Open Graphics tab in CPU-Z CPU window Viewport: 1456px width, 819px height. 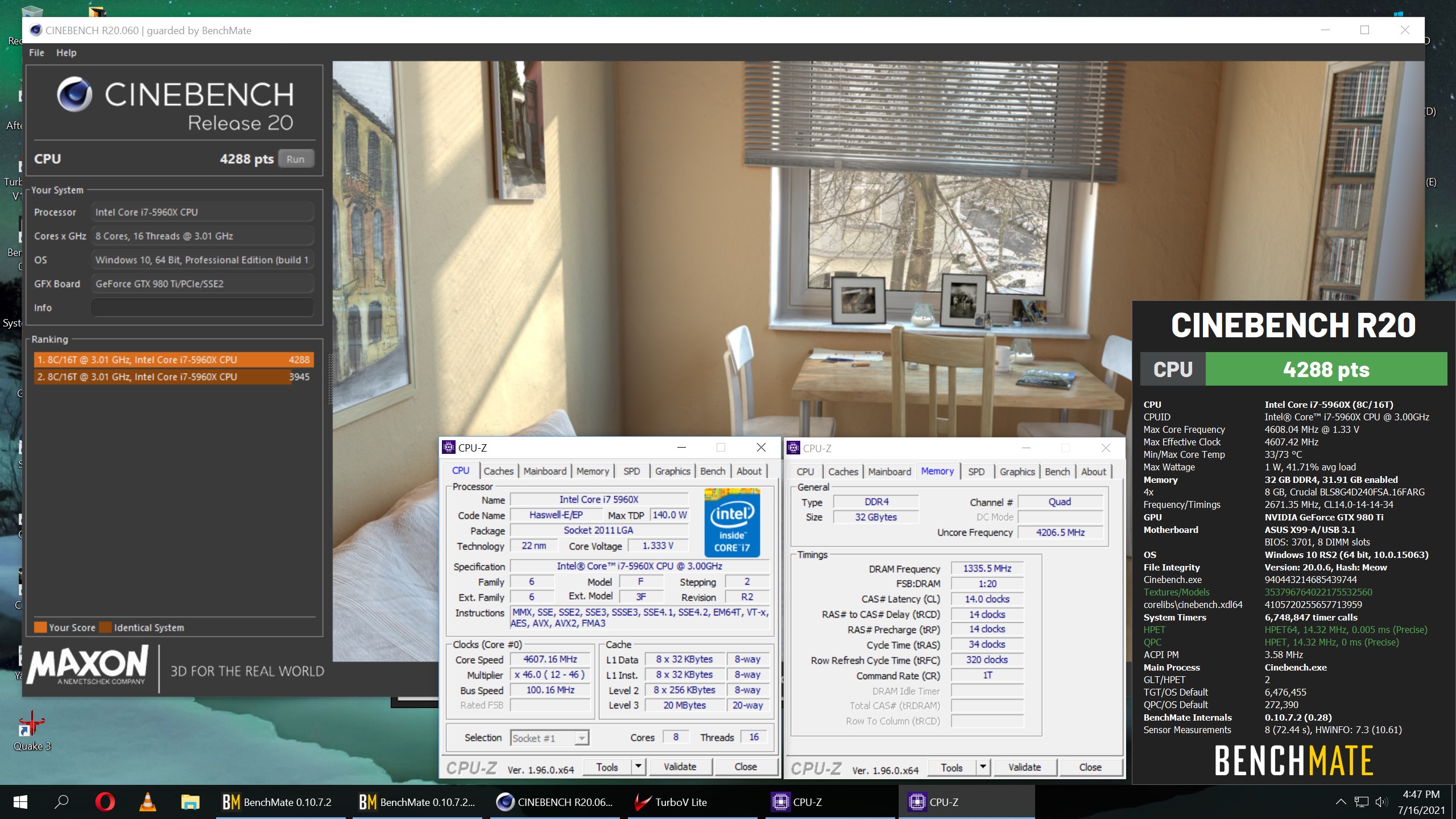(672, 471)
